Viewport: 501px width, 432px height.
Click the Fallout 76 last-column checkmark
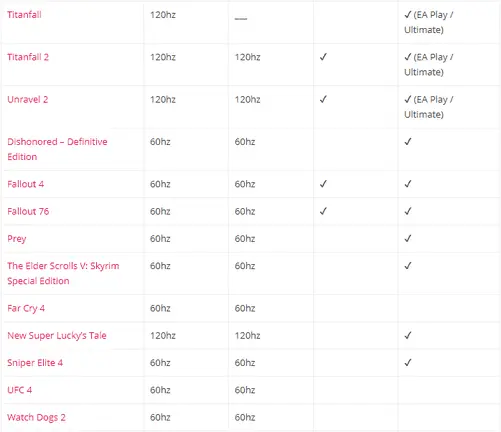click(x=408, y=211)
